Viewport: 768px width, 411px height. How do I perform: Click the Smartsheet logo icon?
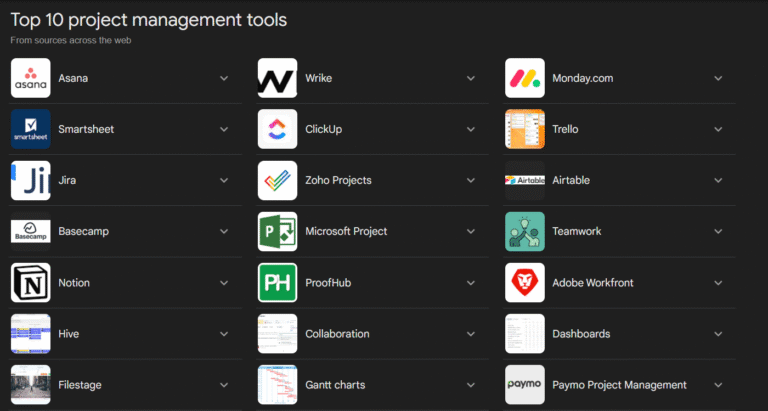pos(30,129)
